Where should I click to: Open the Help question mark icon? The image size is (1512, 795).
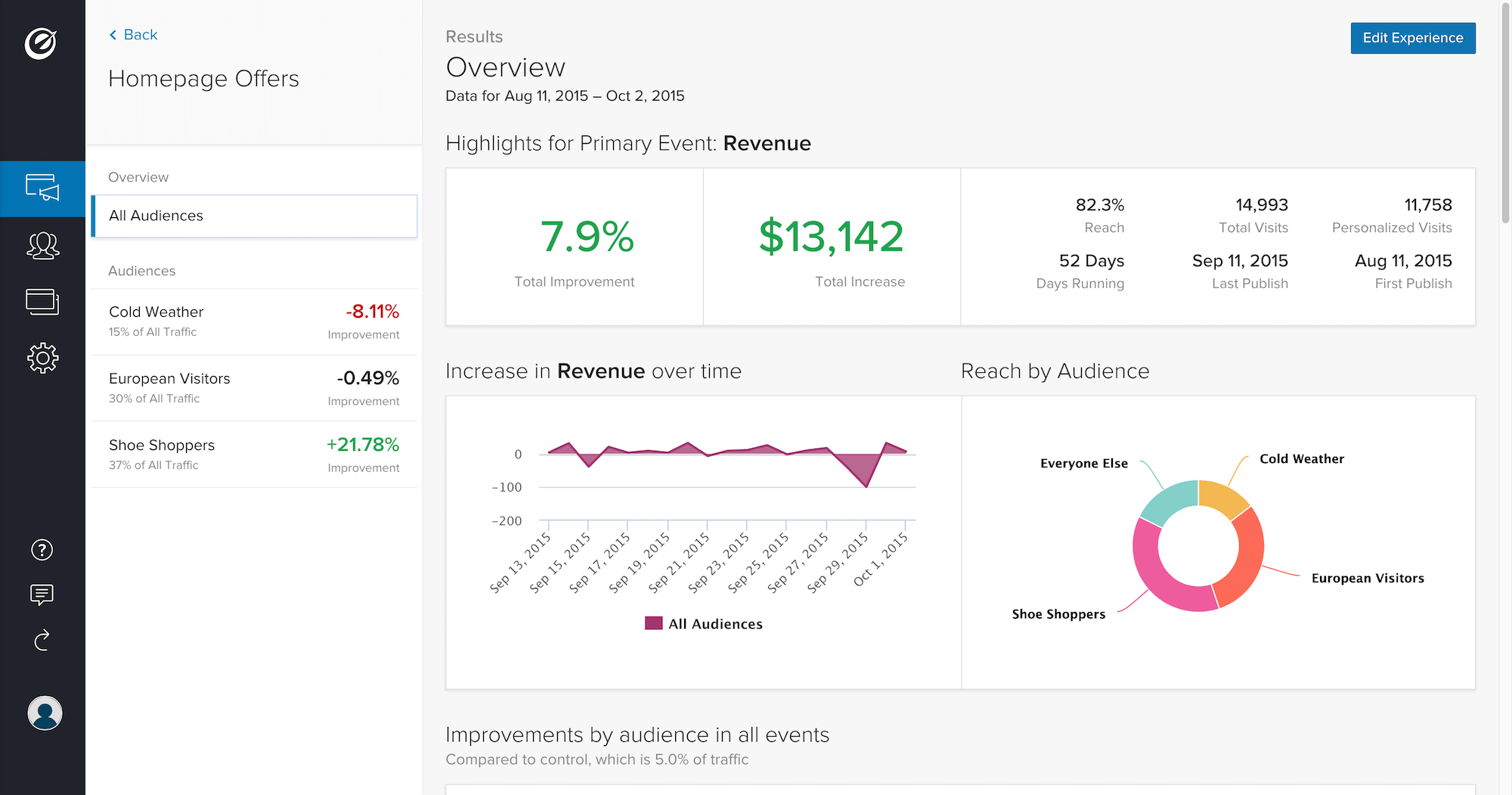pyautogui.click(x=42, y=550)
